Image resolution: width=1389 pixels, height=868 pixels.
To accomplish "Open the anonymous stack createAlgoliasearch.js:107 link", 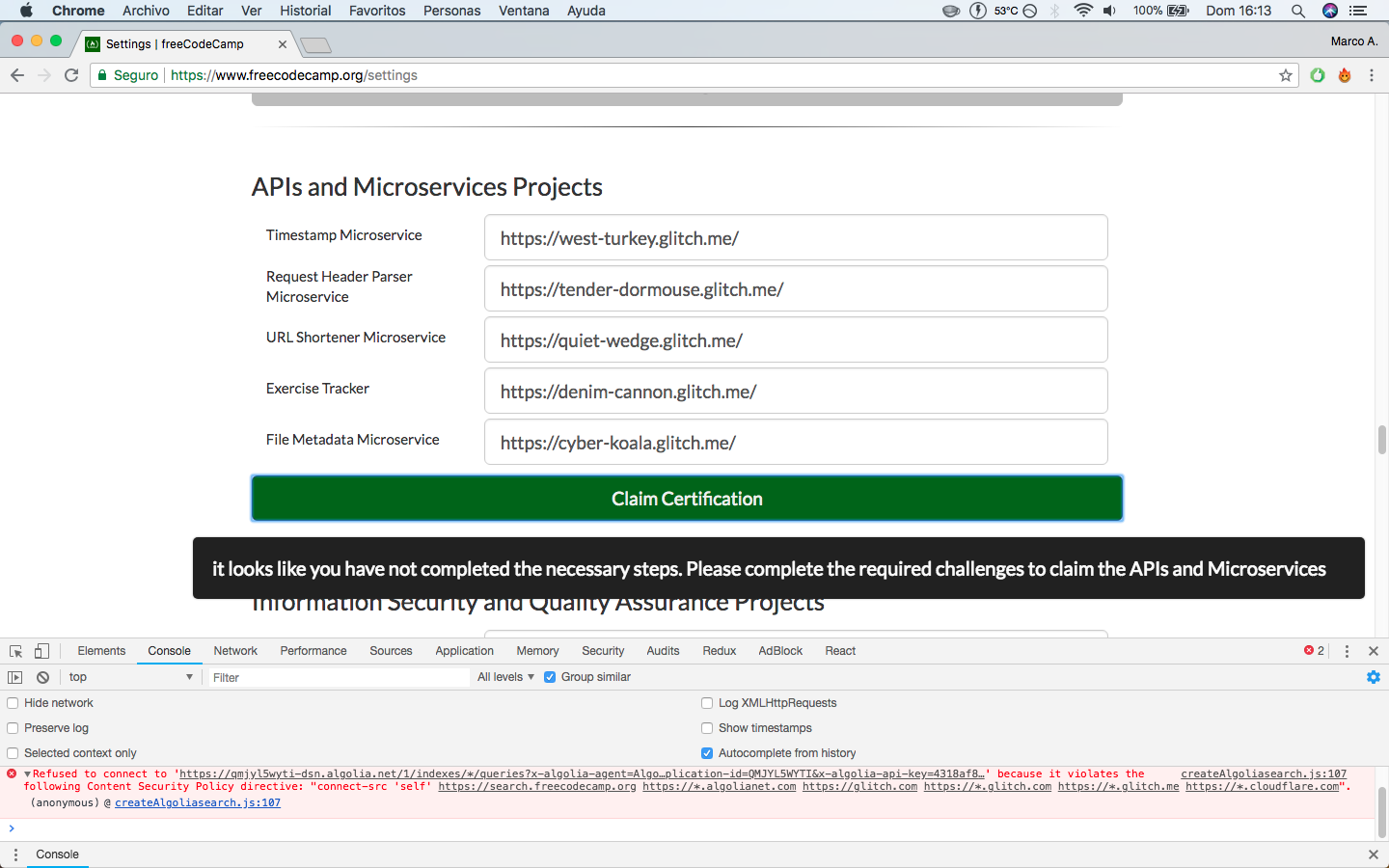I will [198, 802].
